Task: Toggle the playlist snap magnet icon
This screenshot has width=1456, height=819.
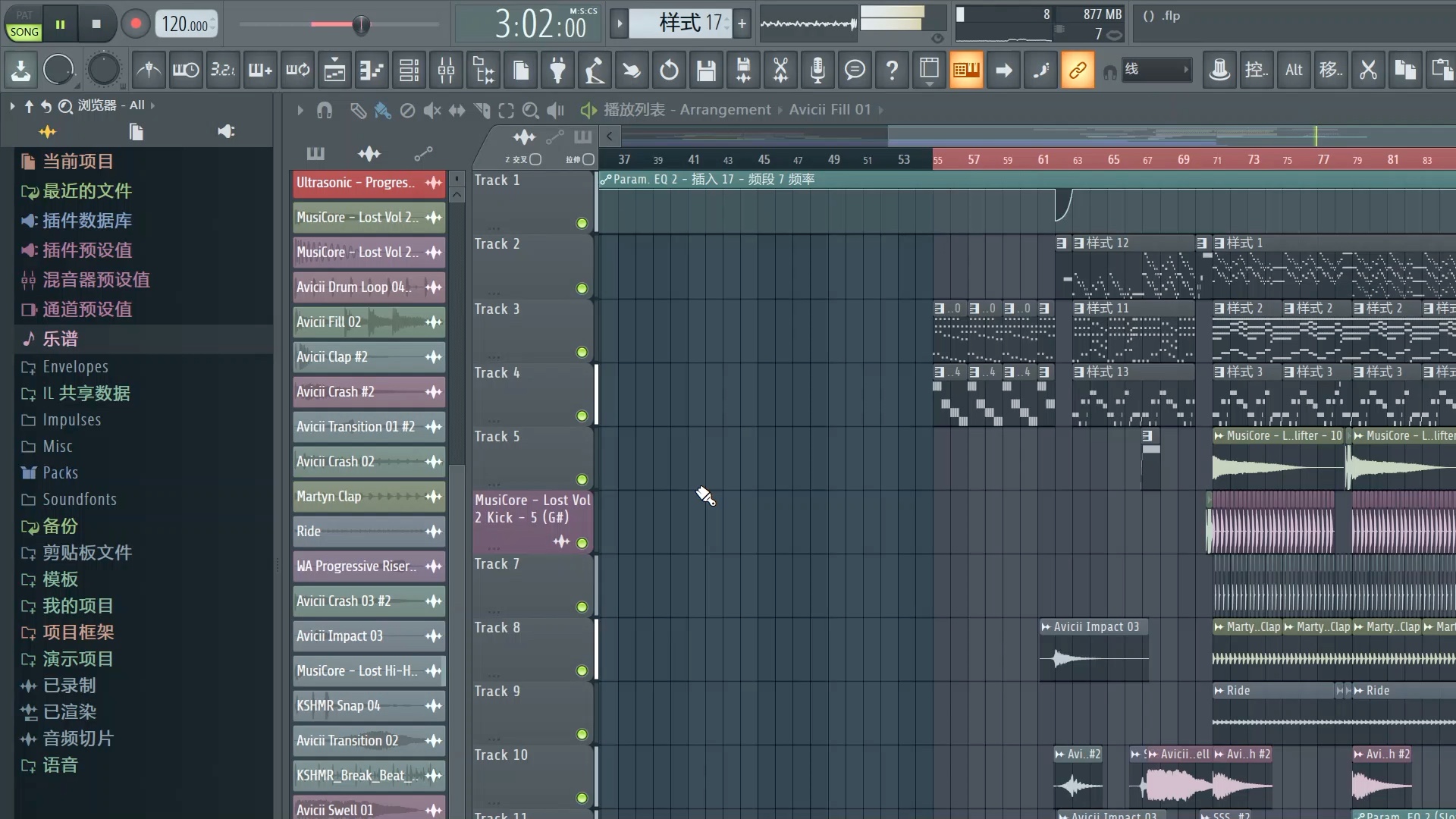Action: pos(325,111)
